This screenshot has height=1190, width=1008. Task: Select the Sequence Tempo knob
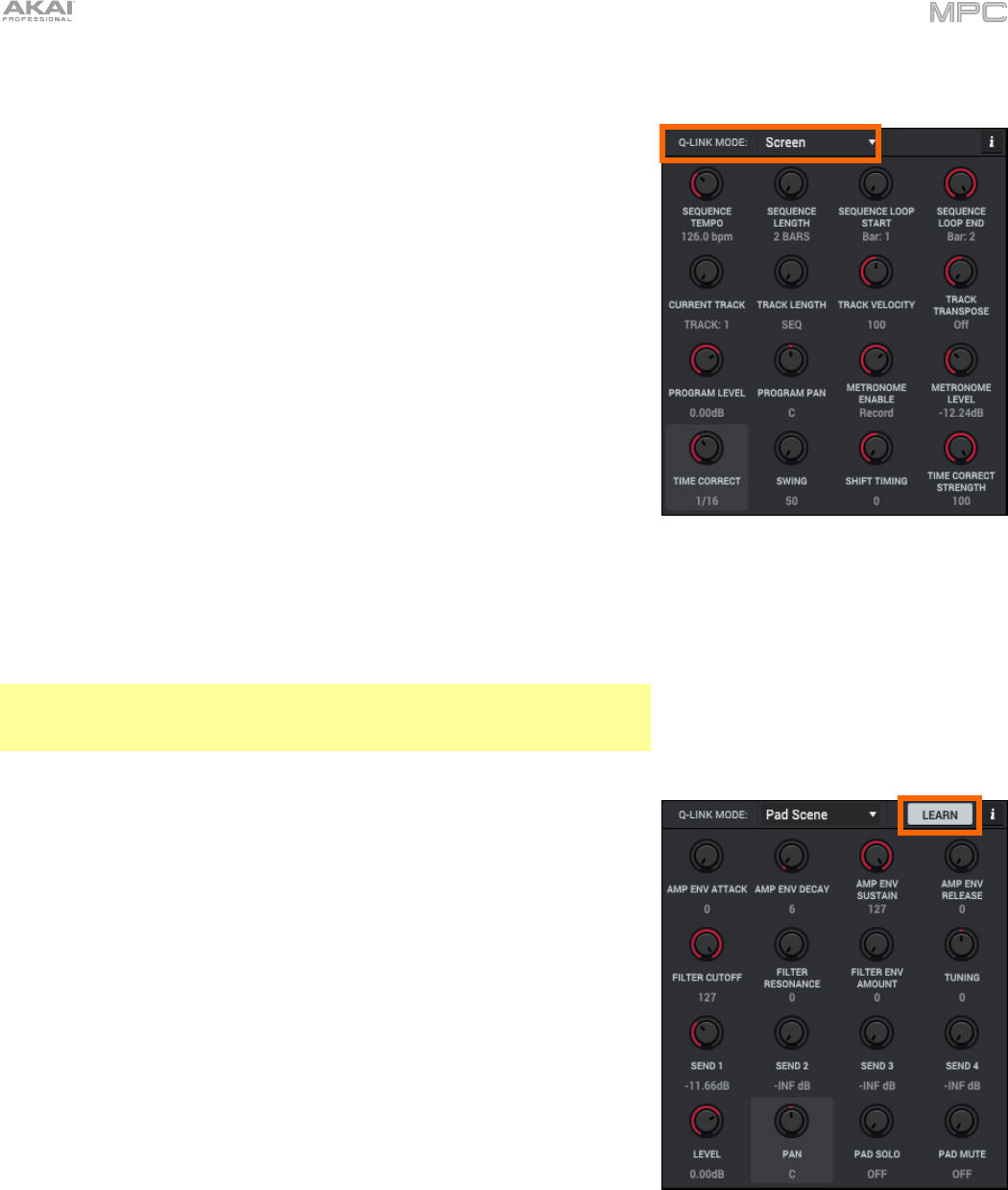(707, 183)
